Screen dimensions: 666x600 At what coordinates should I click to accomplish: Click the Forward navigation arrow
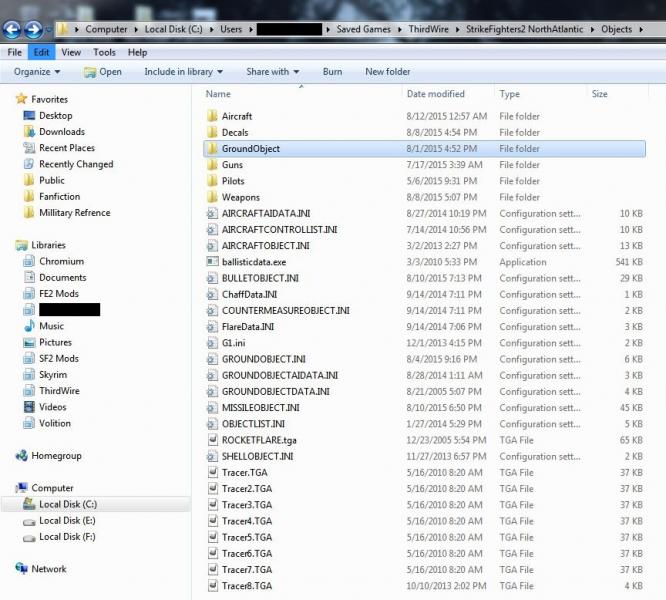pyautogui.click(x=33, y=29)
